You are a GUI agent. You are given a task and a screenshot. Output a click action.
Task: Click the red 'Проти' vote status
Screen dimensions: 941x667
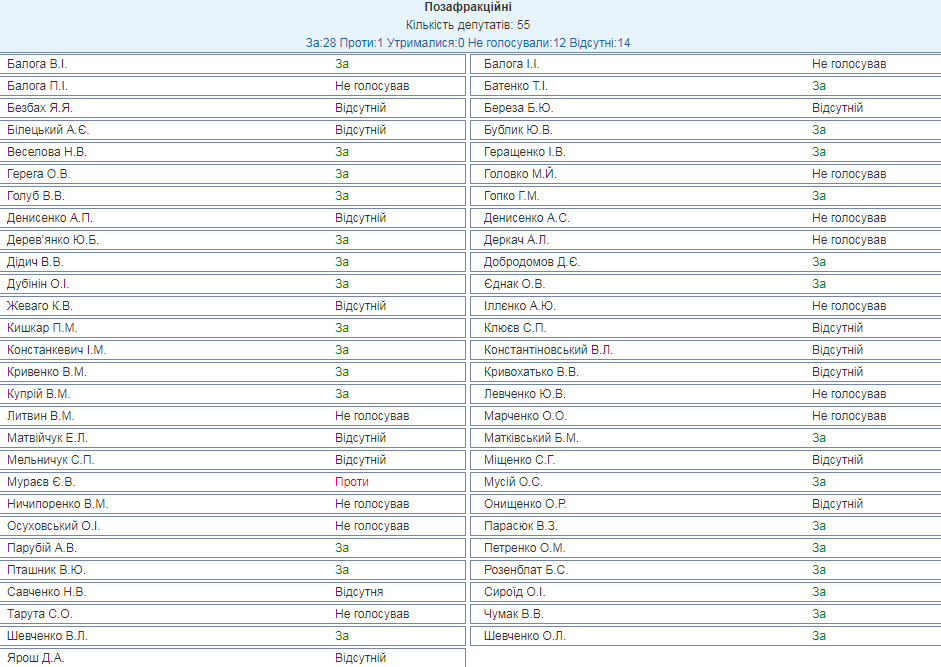click(351, 482)
